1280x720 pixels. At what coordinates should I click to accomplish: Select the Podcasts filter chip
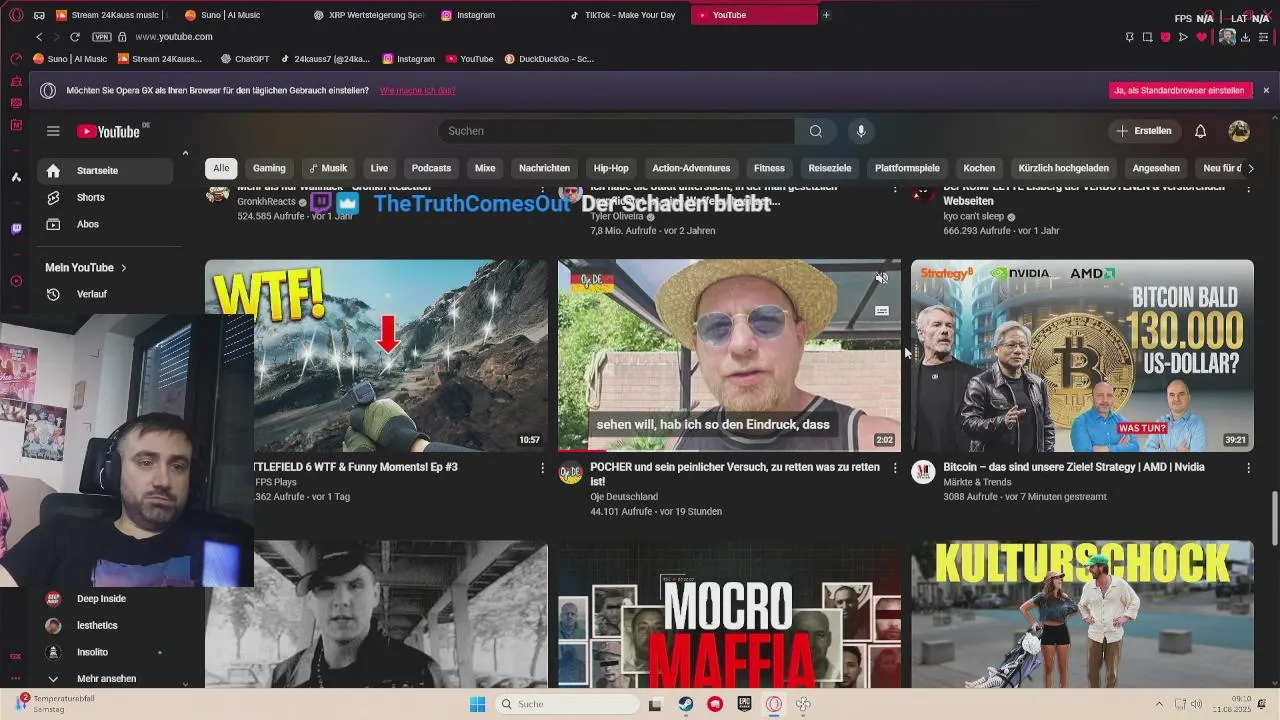431,168
